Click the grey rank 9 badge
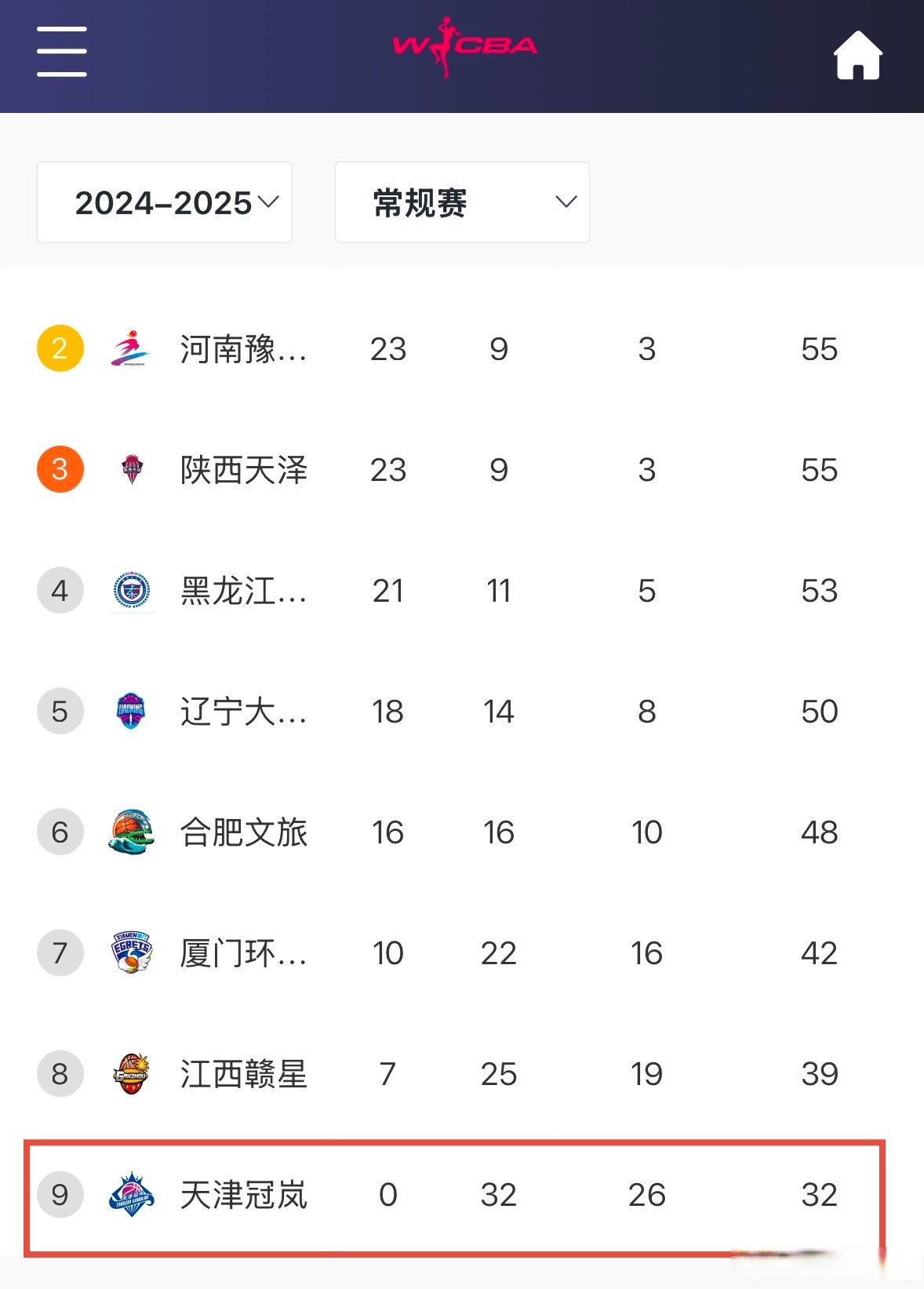Image resolution: width=924 pixels, height=1289 pixels. (60, 1194)
